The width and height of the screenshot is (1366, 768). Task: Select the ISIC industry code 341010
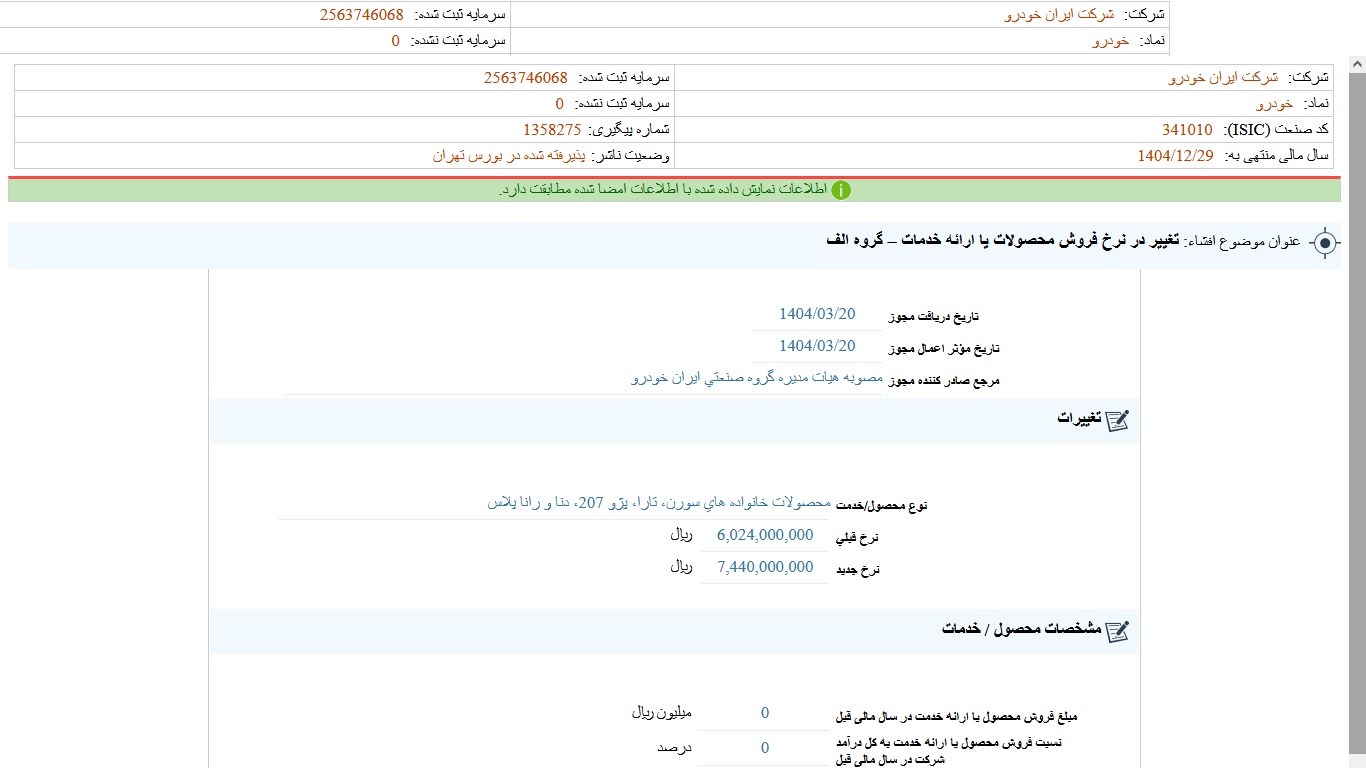point(1187,130)
